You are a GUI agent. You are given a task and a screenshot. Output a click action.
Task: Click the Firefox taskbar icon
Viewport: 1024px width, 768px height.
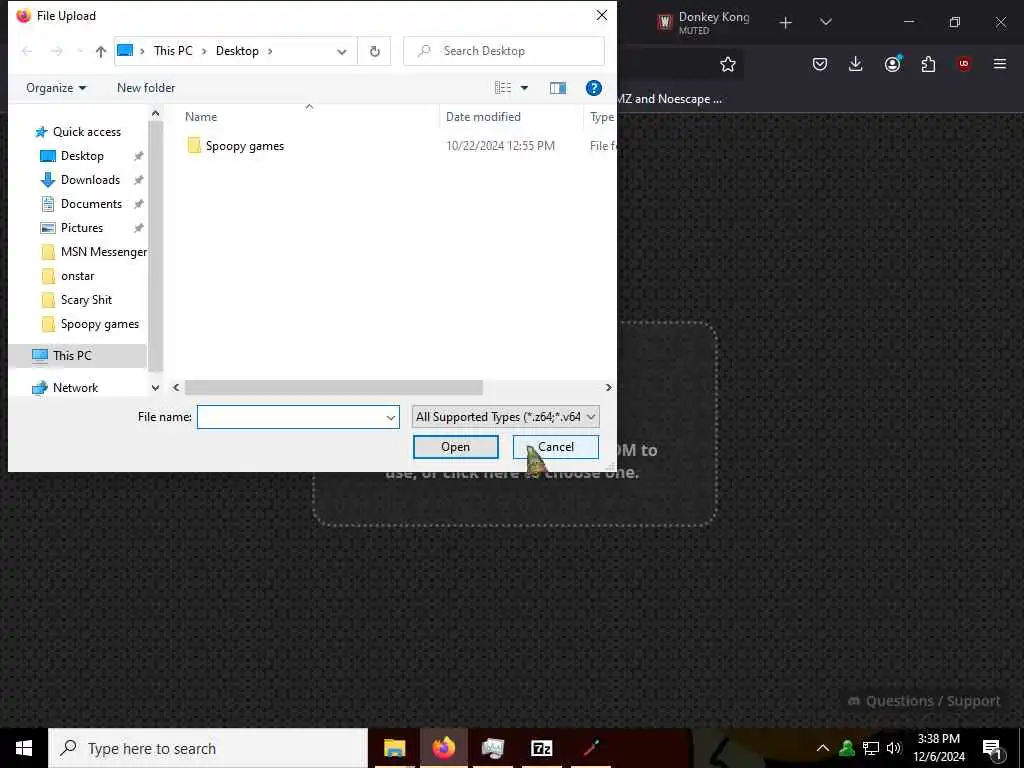tap(443, 748)
